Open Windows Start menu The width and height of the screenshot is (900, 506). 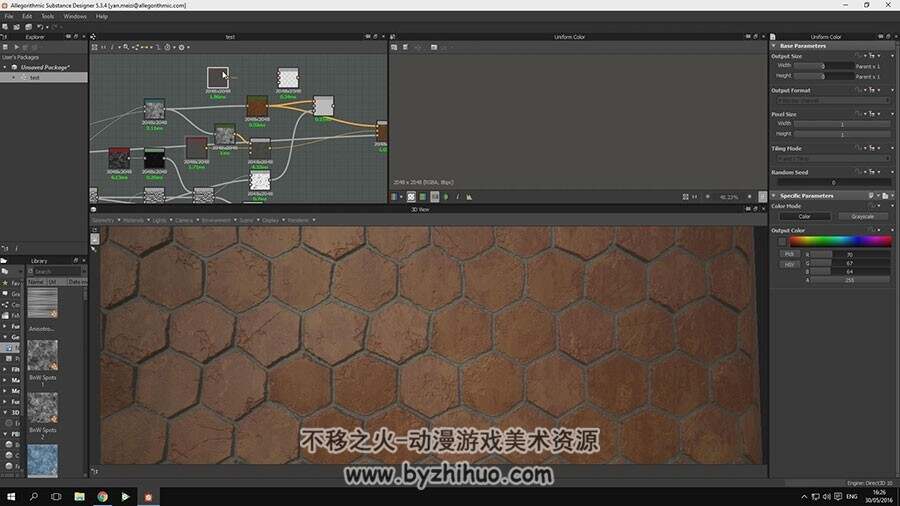11,496
